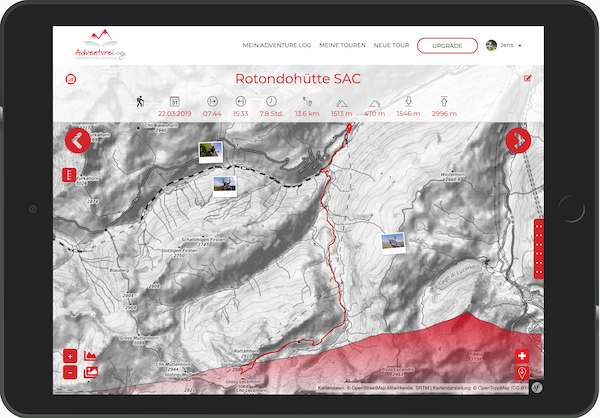Open the Mein Adventure Log menu
This screenshot has height=418, width=600.
(277, 45)
